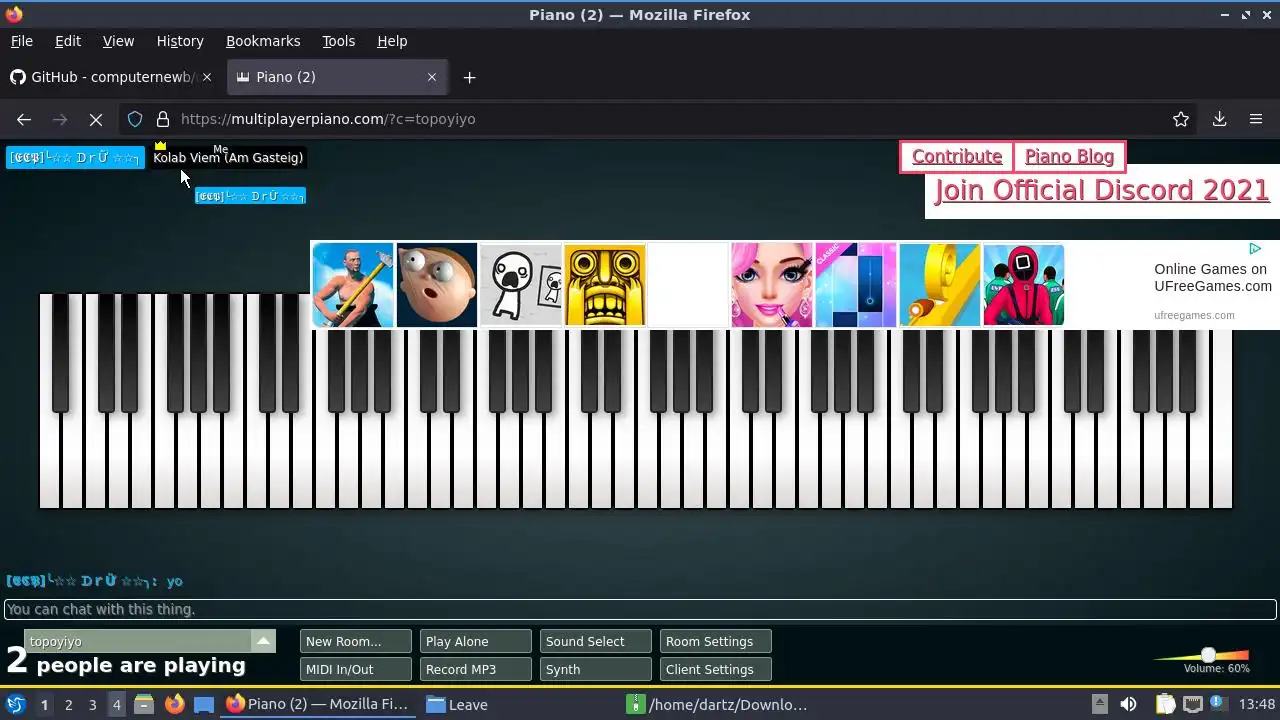
Task: Open the red masked guard game thumbnail
Action: pyautogui.click(x=1024, y=285)
